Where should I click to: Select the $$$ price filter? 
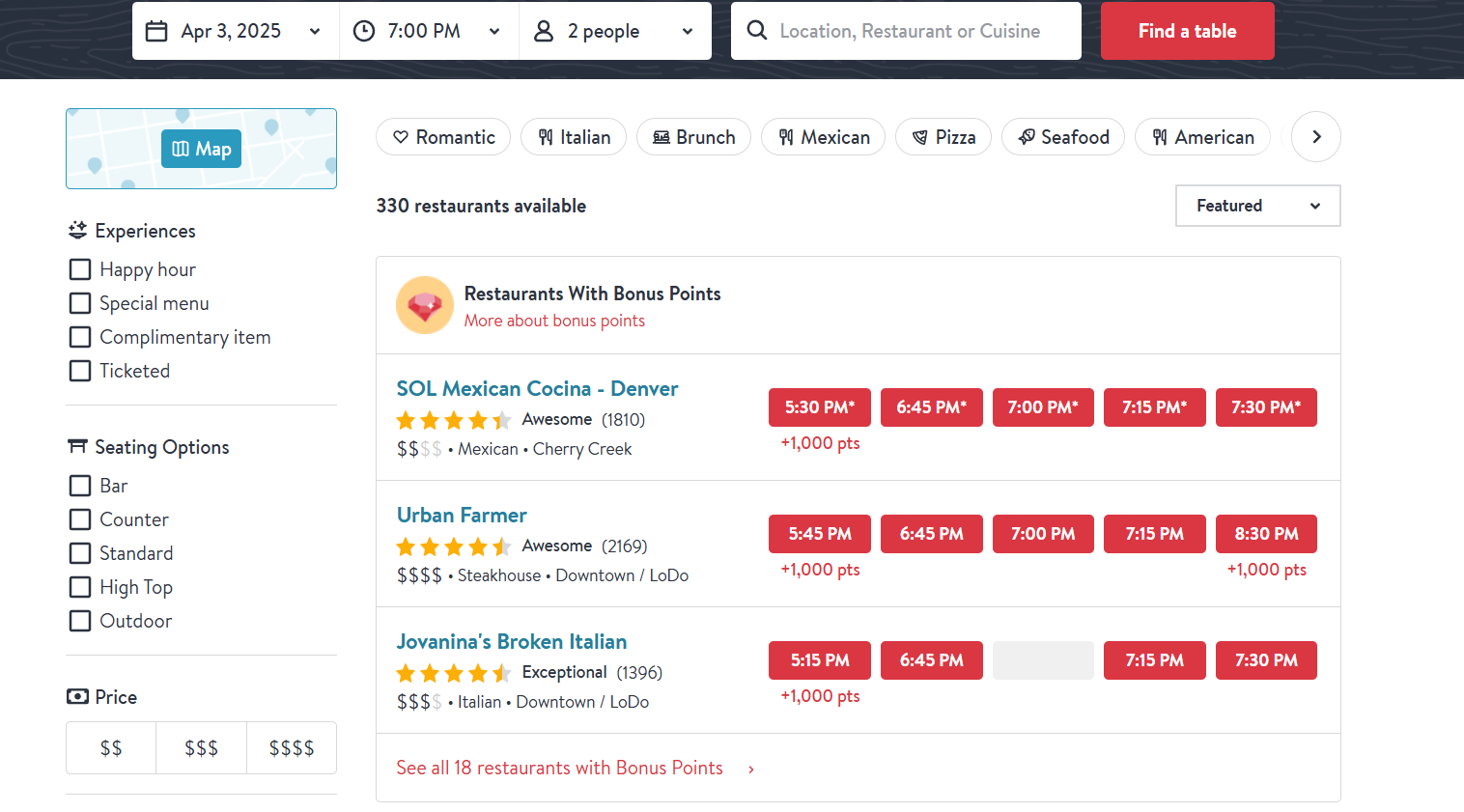click(x=201, y=748)
